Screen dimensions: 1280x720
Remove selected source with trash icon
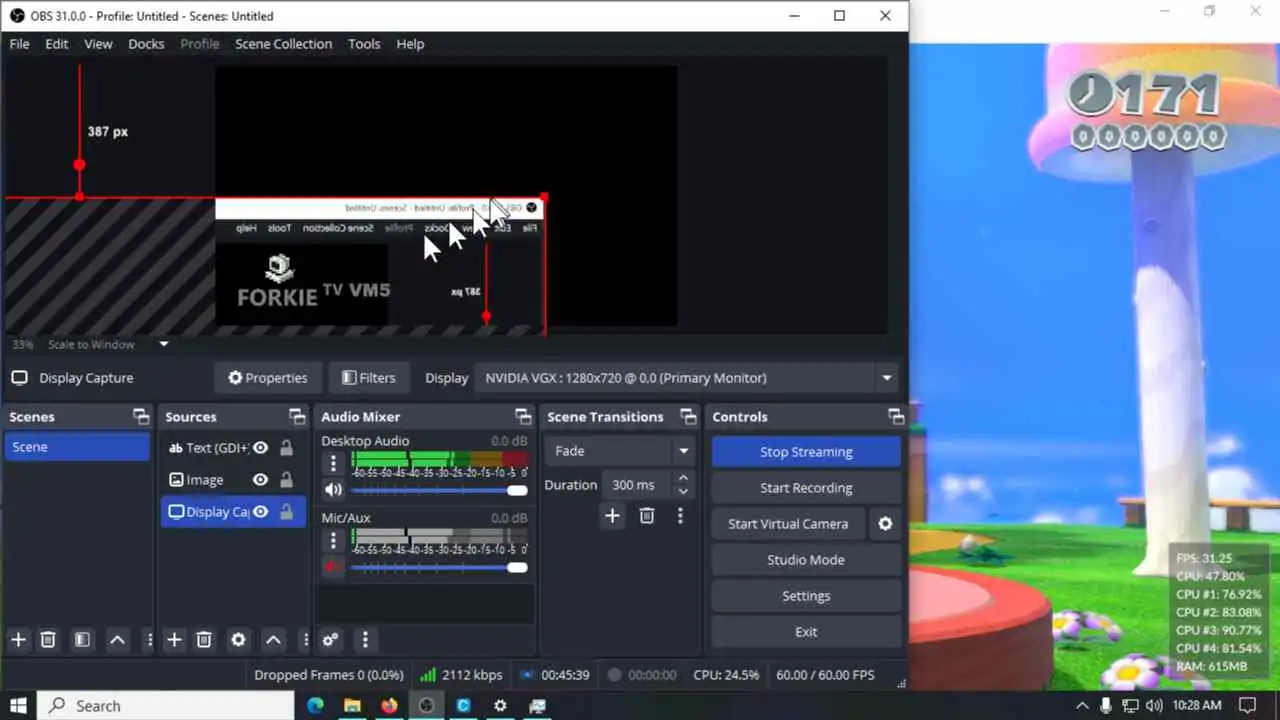pyautogui.click(x=204, y=640)
